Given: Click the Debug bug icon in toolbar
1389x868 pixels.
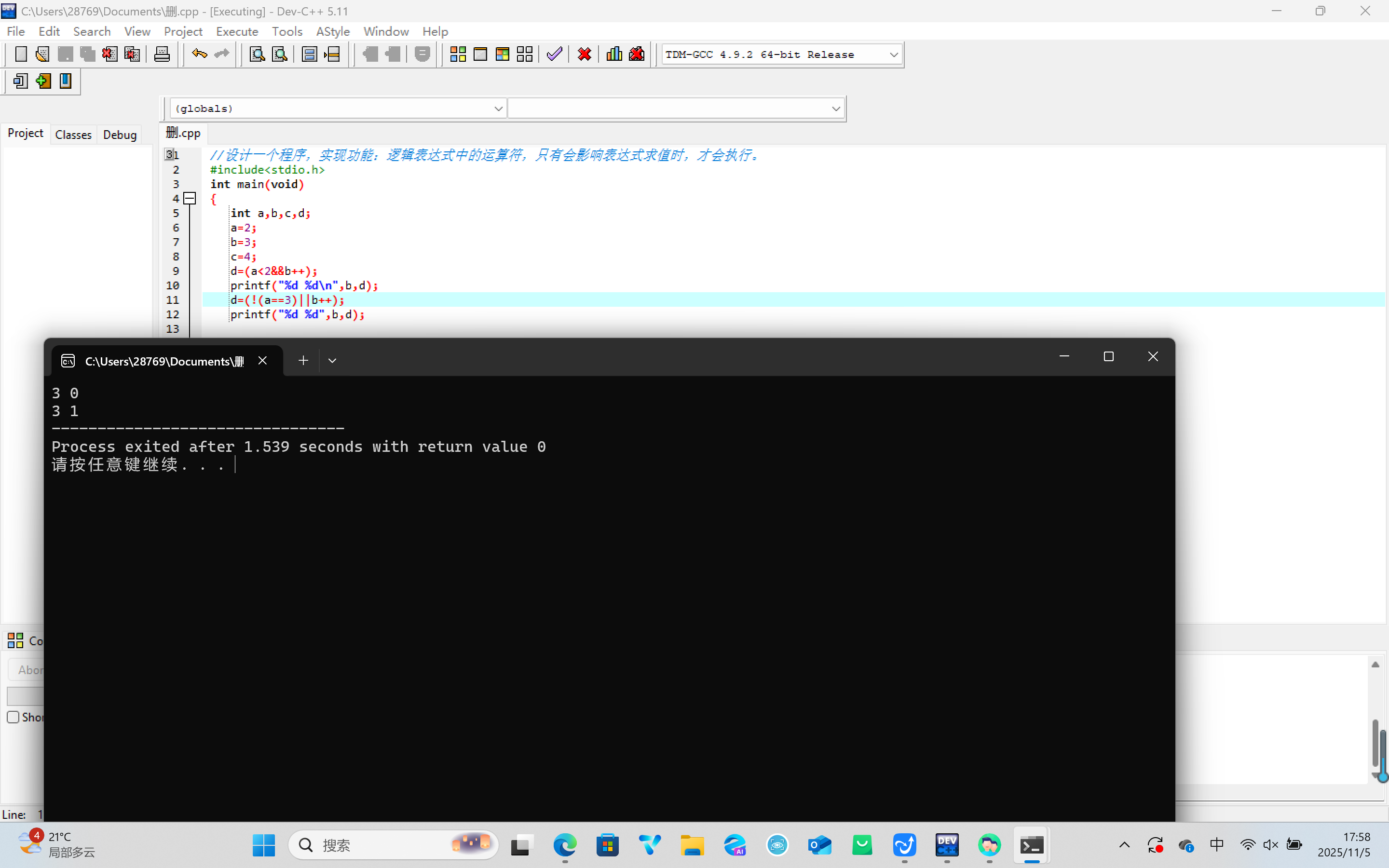Looking at the screenshot, I should click(x=637, y=54).
